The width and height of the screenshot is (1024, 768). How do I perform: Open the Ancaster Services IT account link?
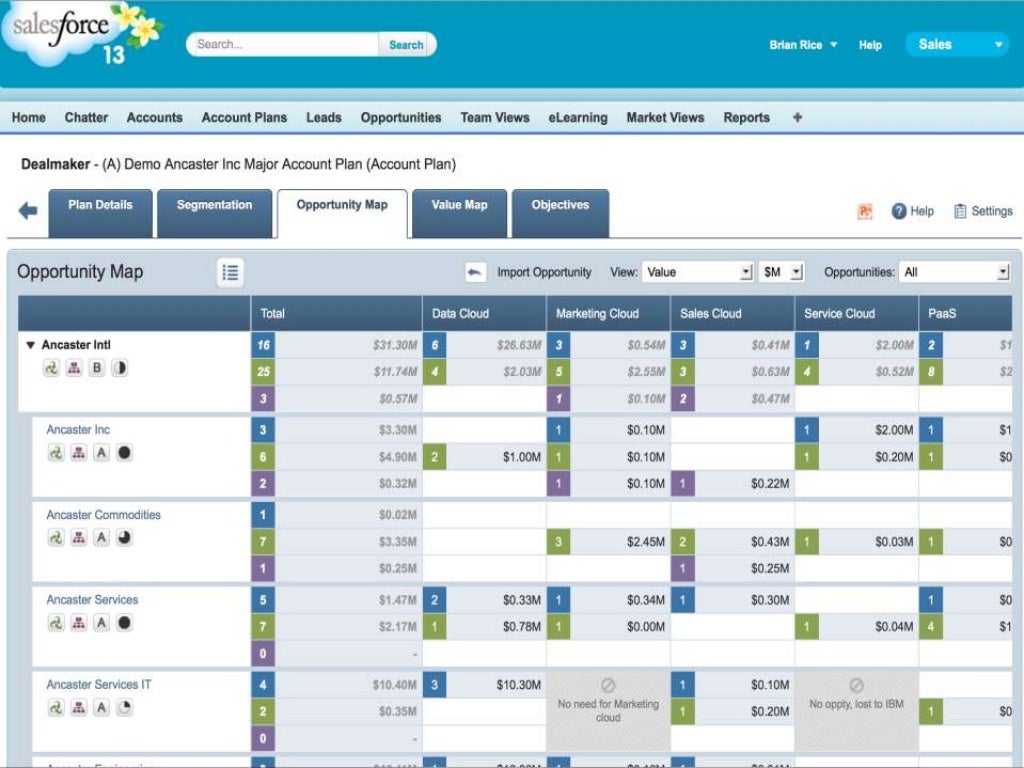[99, 684]
